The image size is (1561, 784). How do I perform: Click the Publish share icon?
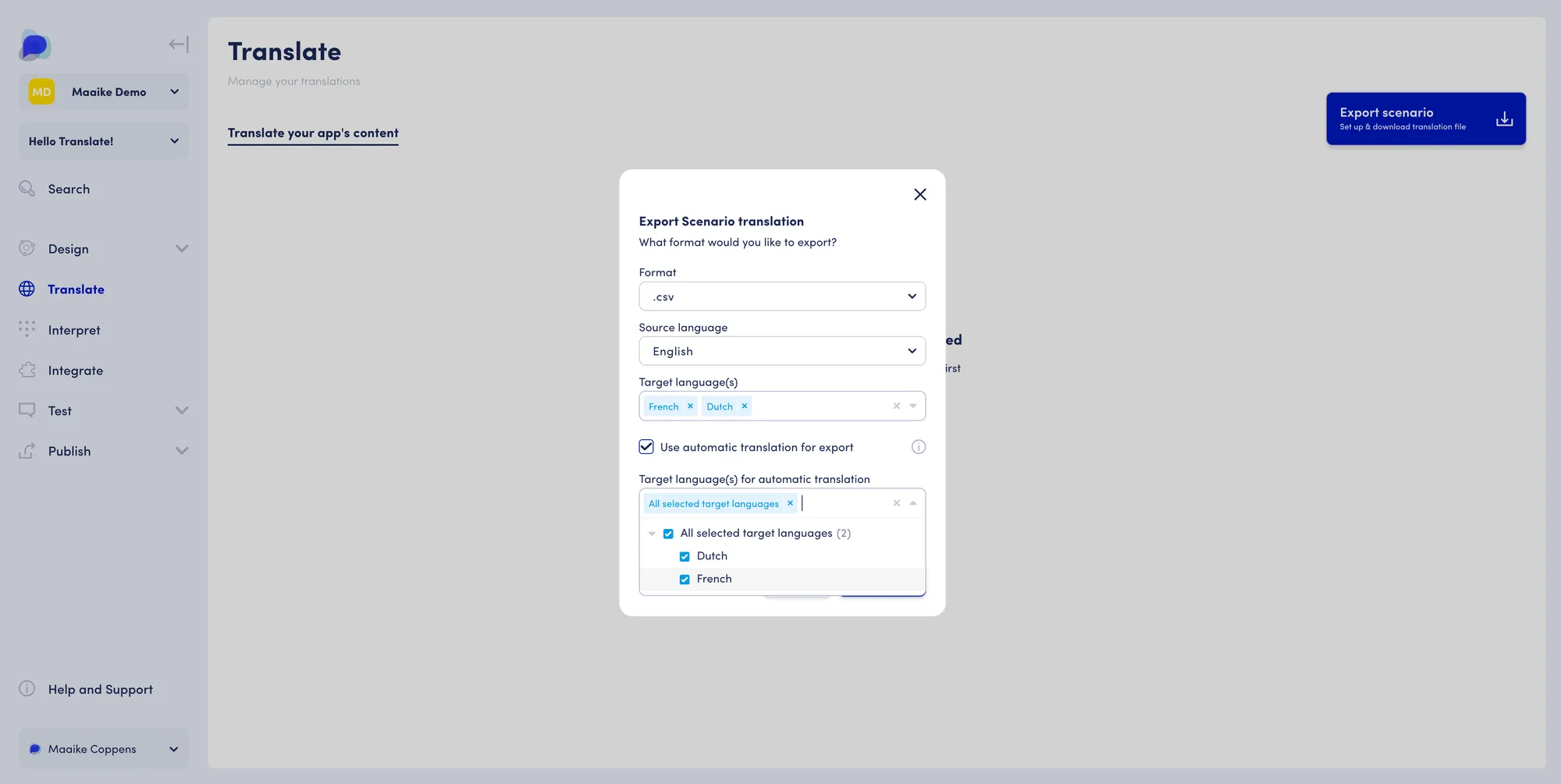27,451
